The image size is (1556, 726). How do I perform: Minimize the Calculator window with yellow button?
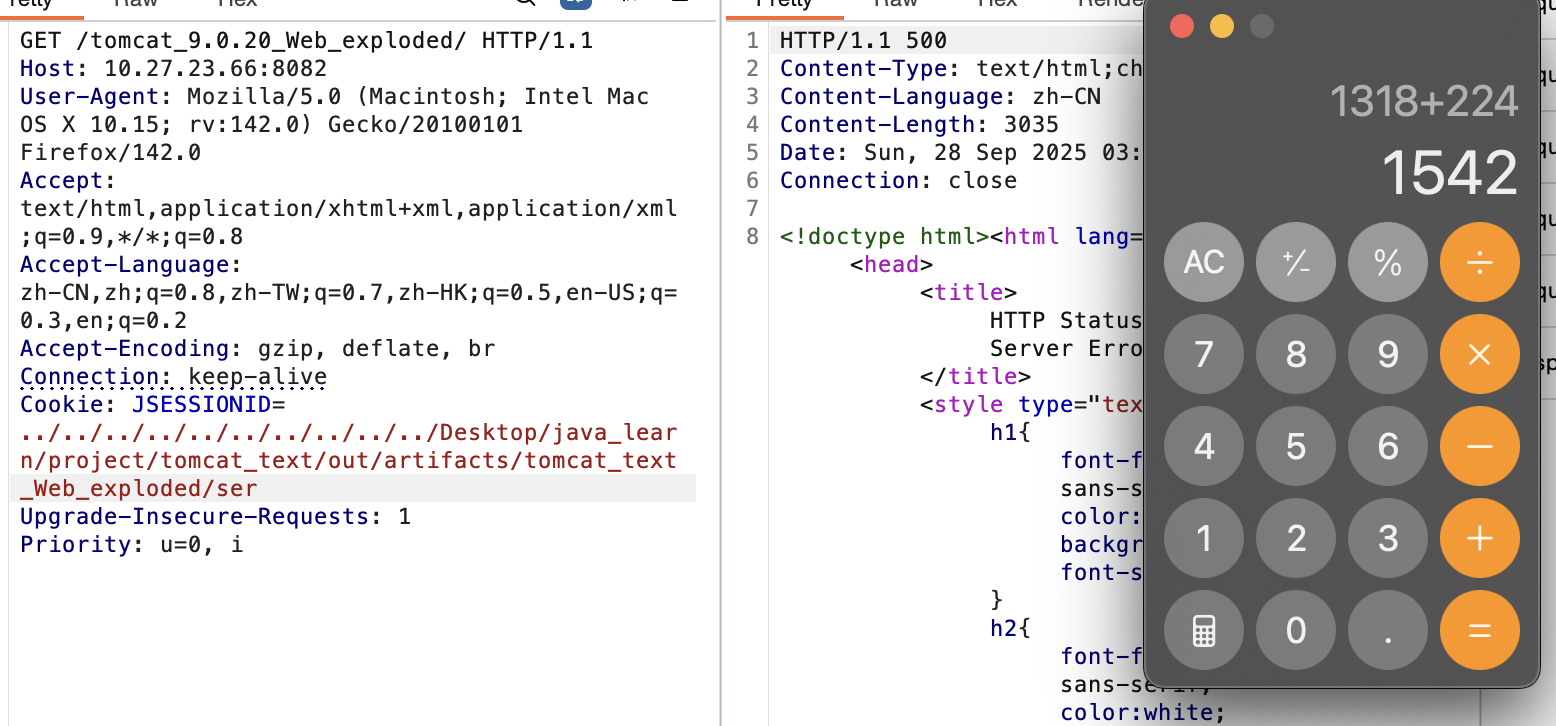(x=1221, y=26)
